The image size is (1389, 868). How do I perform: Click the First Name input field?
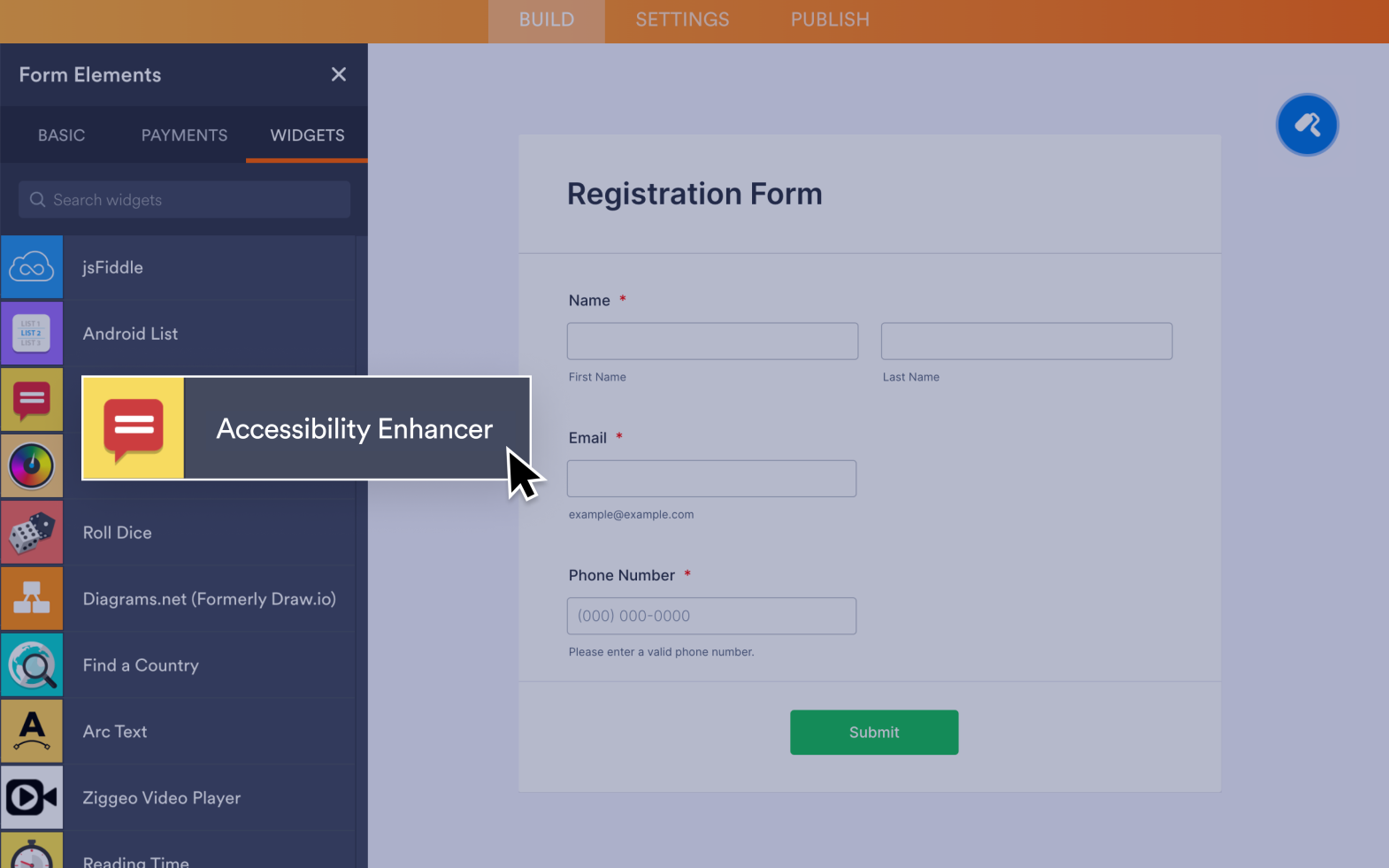712,341
